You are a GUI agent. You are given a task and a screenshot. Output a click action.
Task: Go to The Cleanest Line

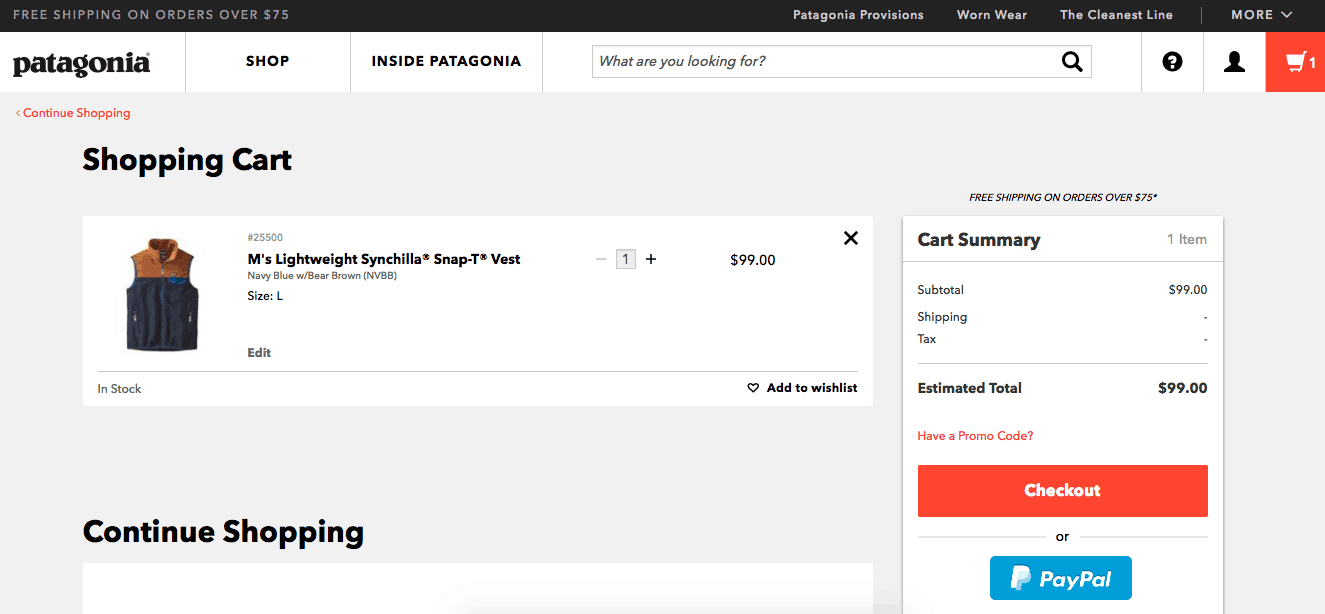[x=1116, y=15]
